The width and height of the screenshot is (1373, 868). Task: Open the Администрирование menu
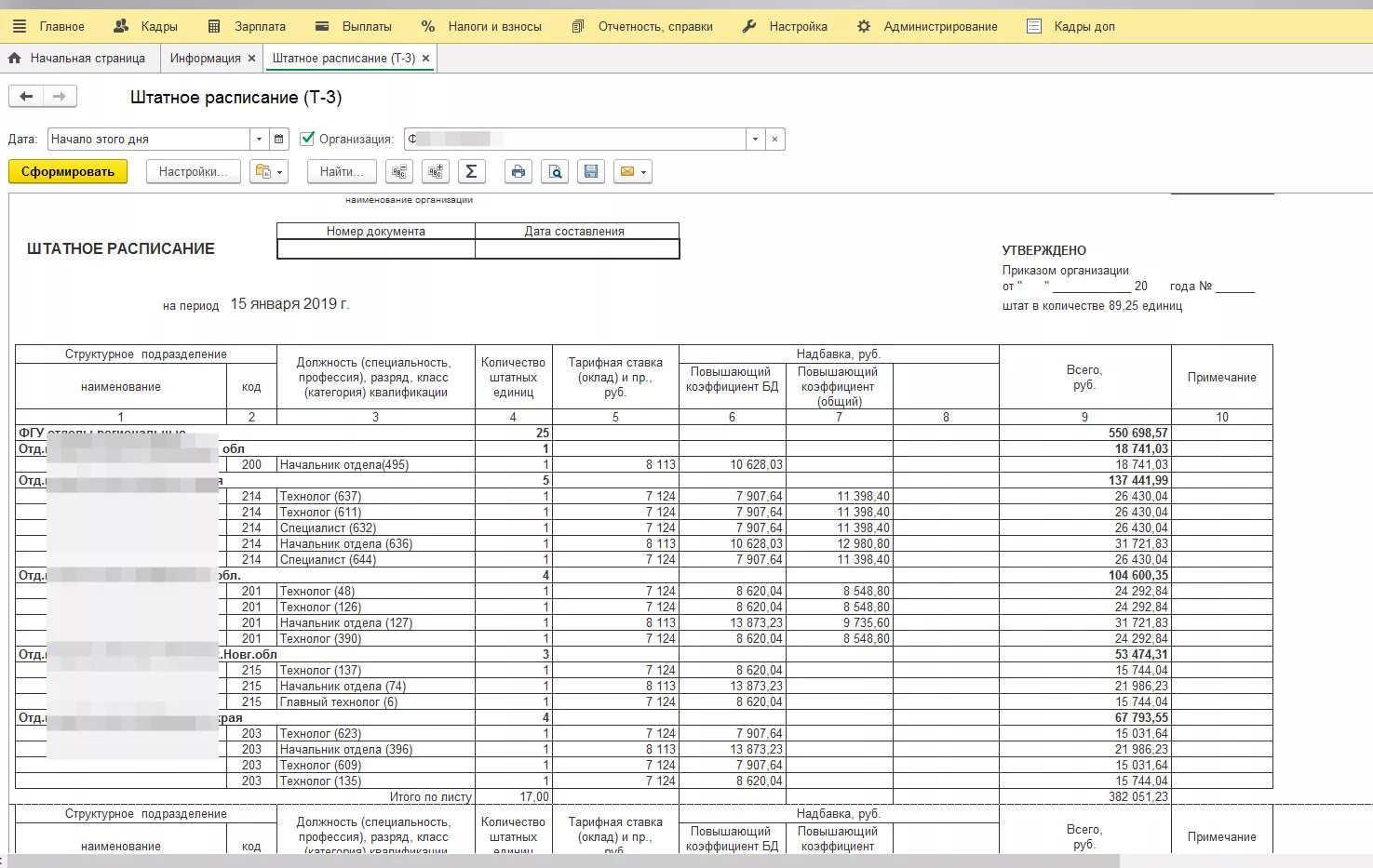[x=927, y=26]
